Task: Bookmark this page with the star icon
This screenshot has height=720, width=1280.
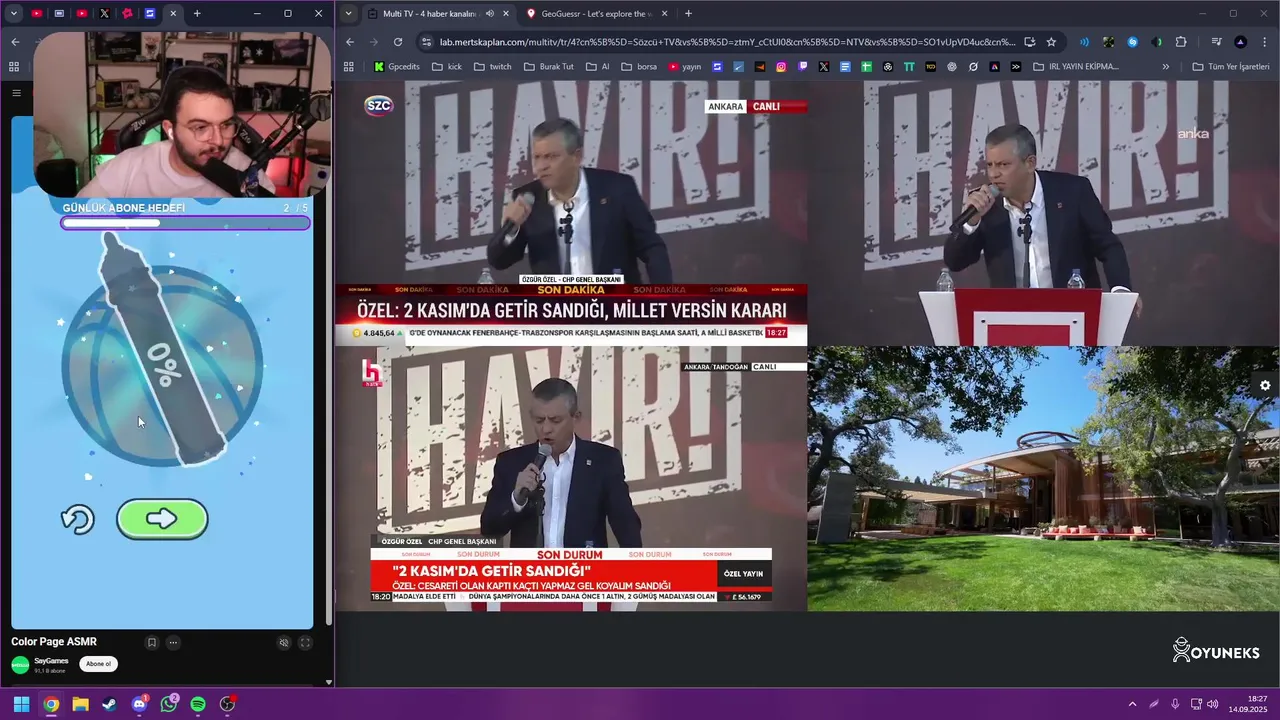Action: coord(1051,42)
